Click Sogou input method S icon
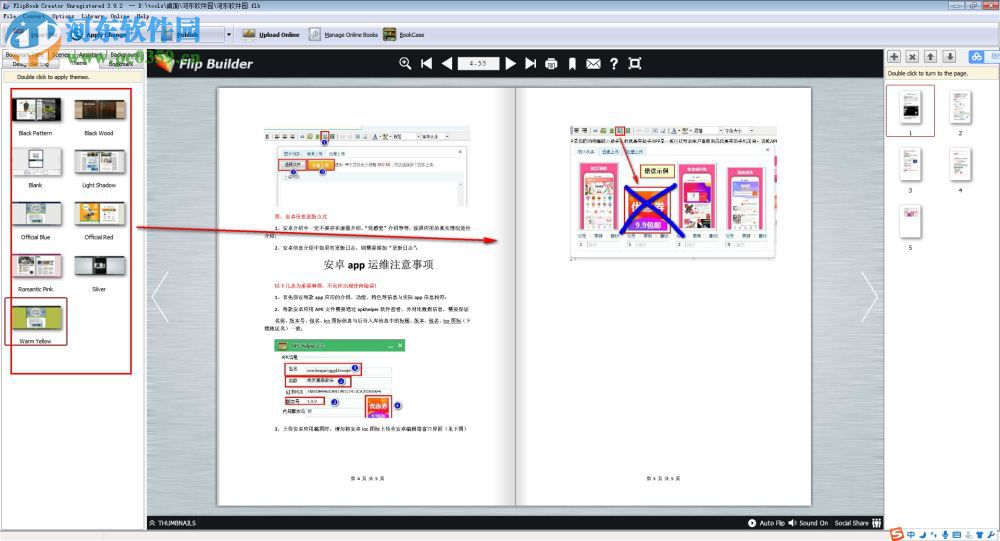 pos(897,535)
